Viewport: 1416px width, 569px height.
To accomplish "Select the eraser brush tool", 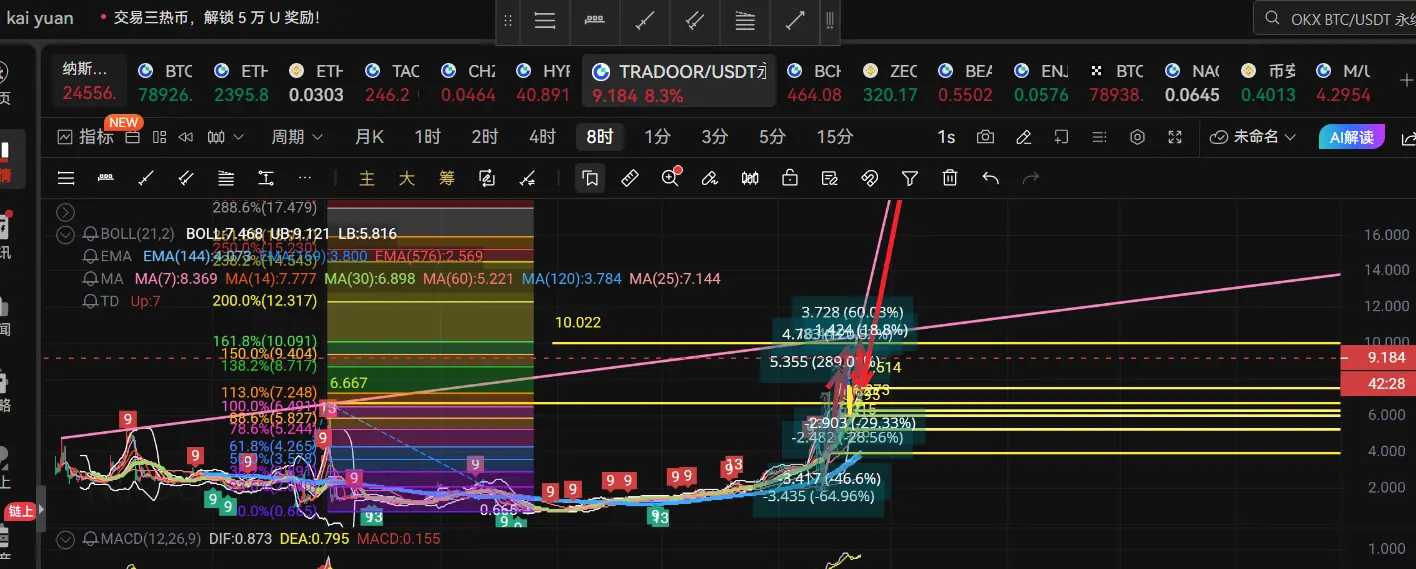I will point(710,178).
